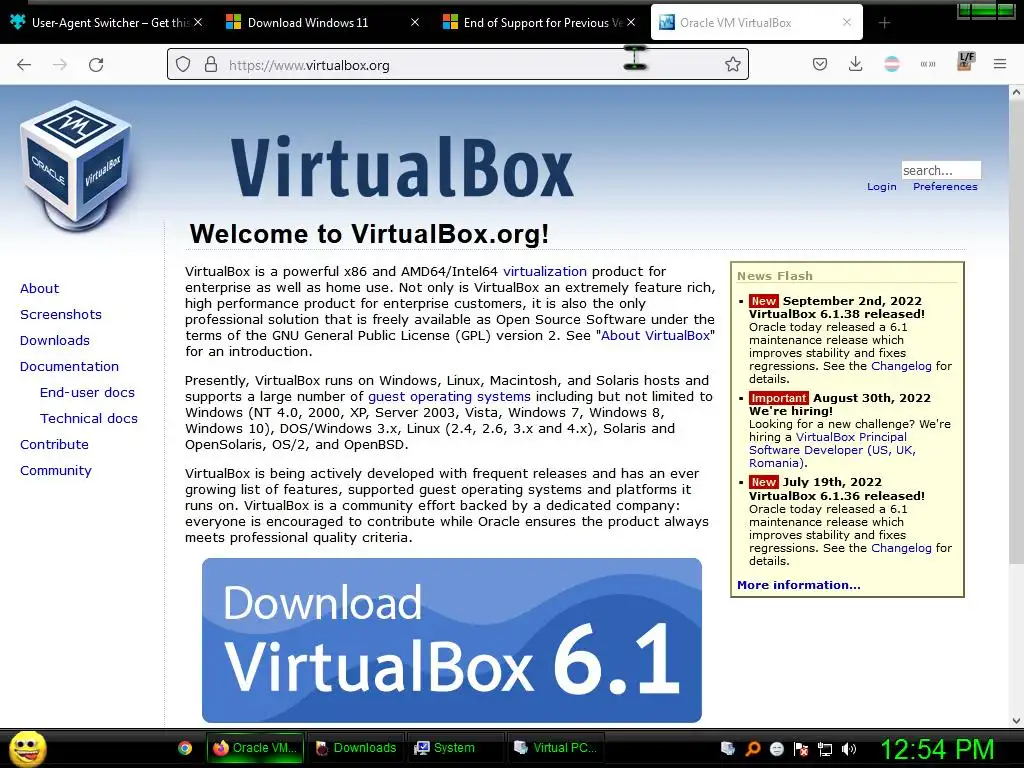
Task: Open the Firefox hamburger menu
Action: 1000,64
